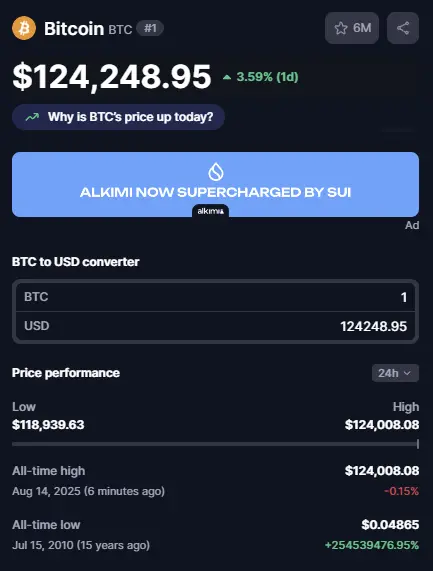Click the 3.59% (1d) change label

point(267,77)
